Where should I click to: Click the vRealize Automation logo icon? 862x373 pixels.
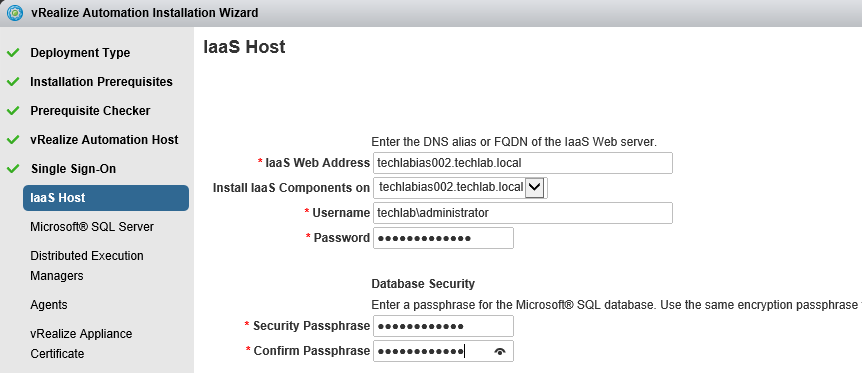pyautogui.click(x=15, y=12)
